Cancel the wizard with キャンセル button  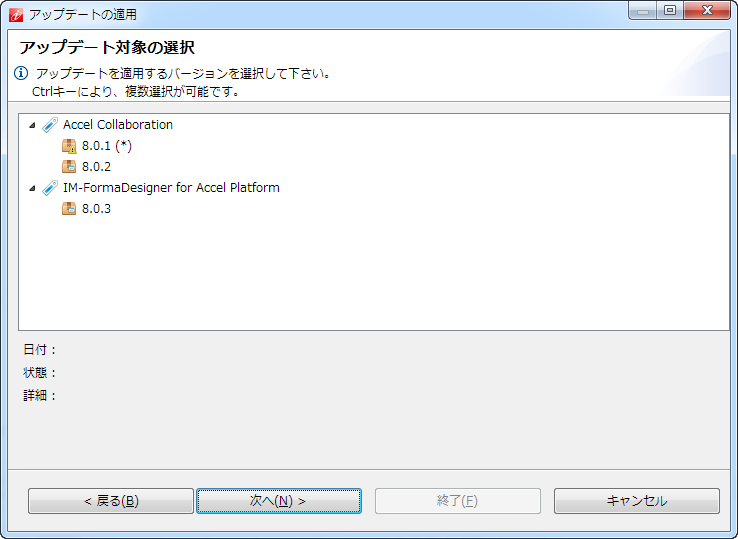pos(637,501)
